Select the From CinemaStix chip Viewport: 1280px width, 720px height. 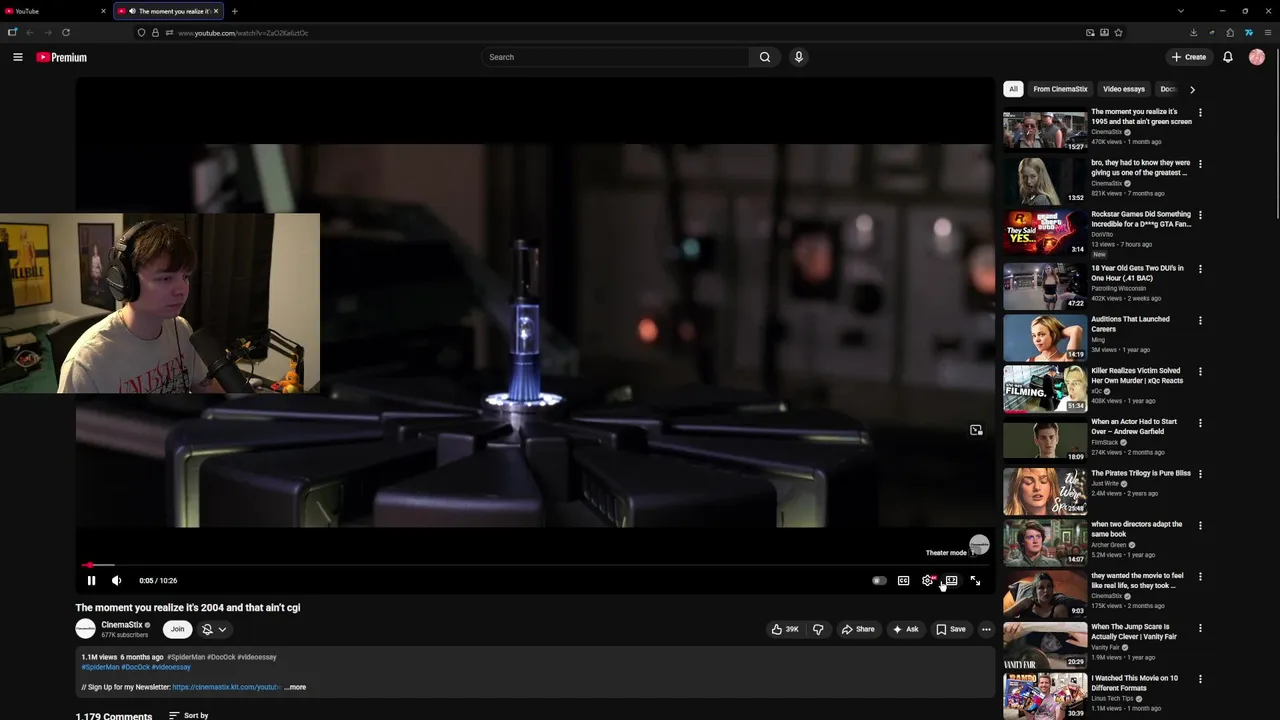pyautogui.click(x=1060, y=89)
